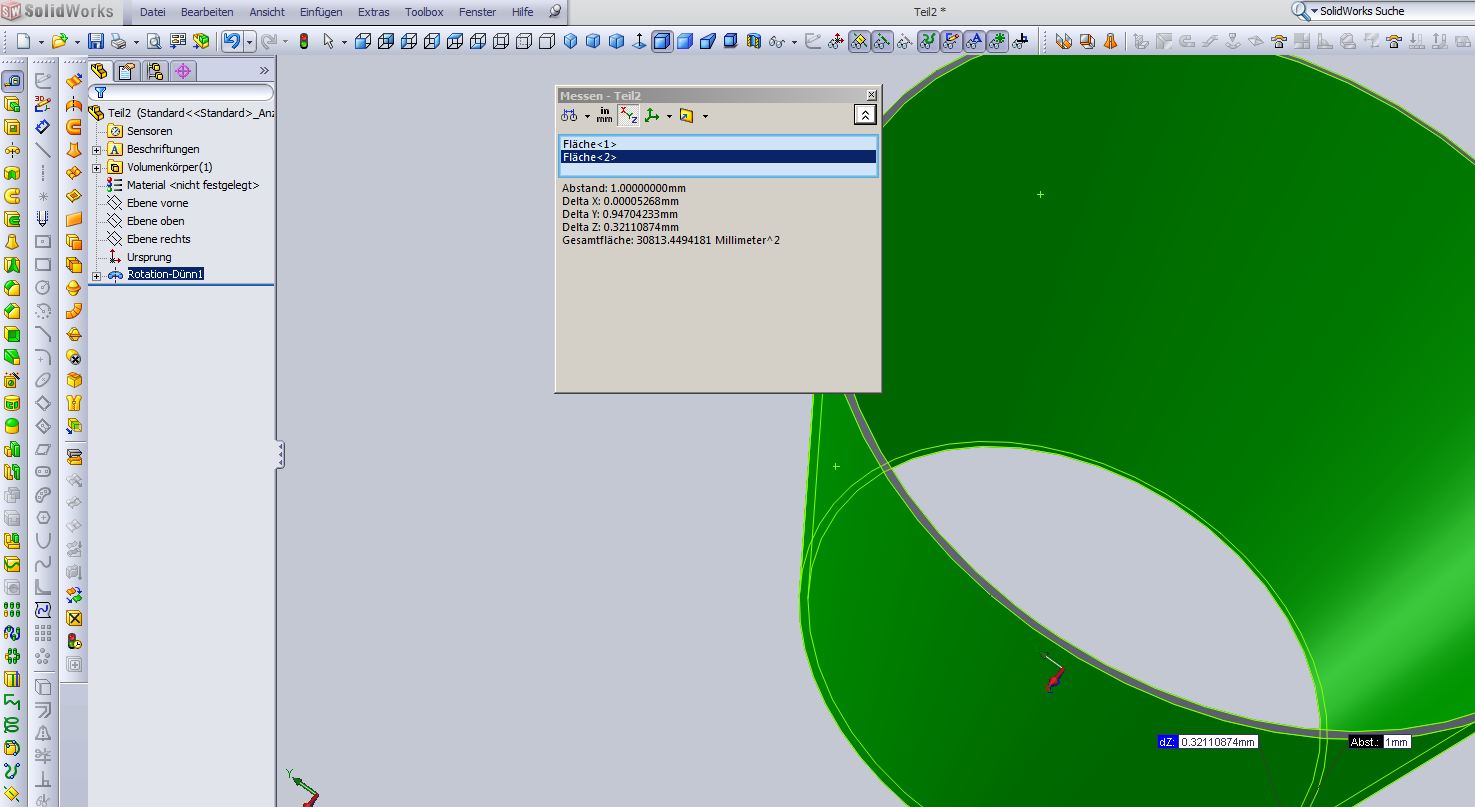The image size is (1475, 807).
Task: Click the magenta crosshair tab in the panel
Action: (182, 71)
